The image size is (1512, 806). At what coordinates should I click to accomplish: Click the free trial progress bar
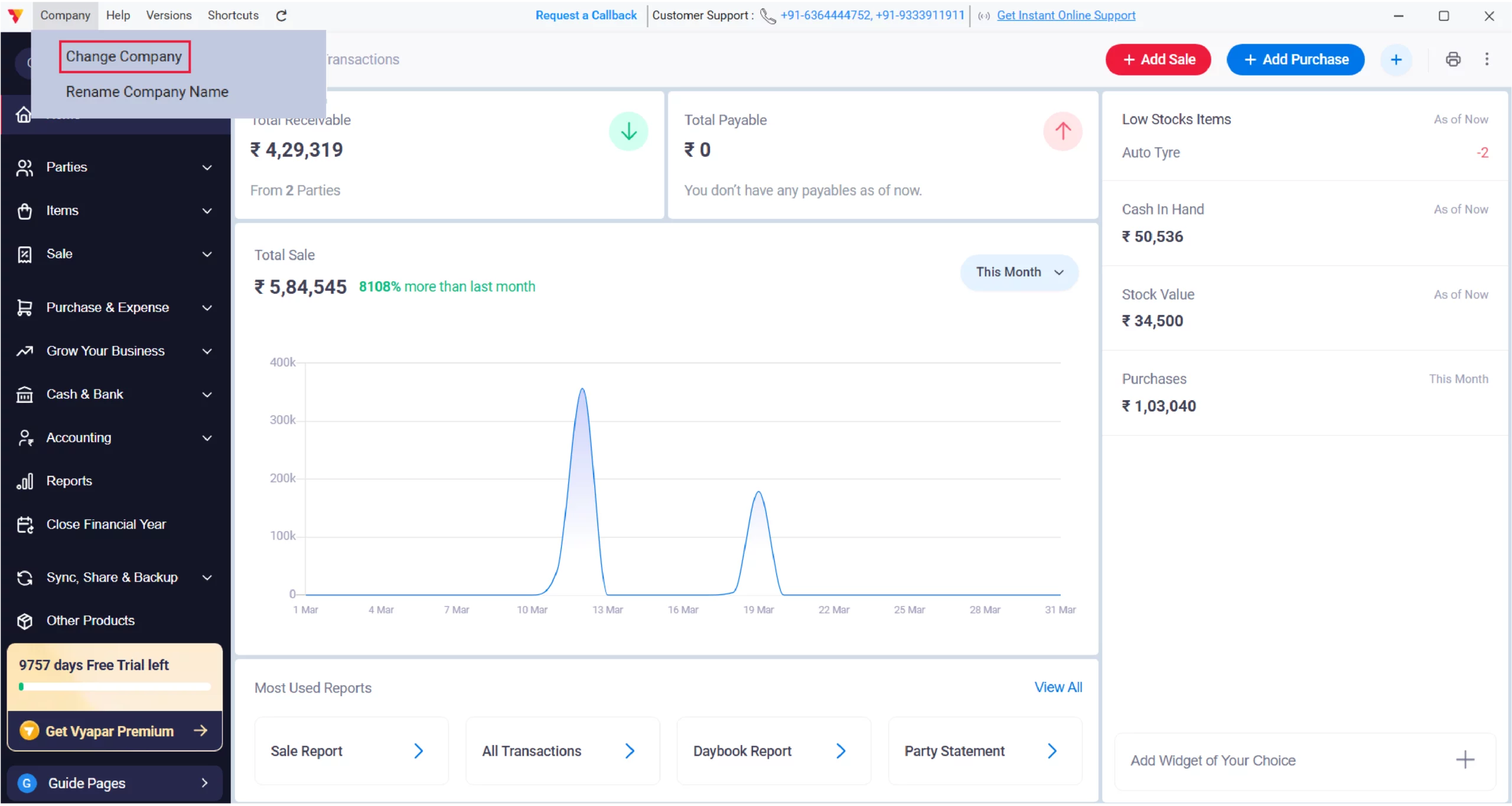115,687
